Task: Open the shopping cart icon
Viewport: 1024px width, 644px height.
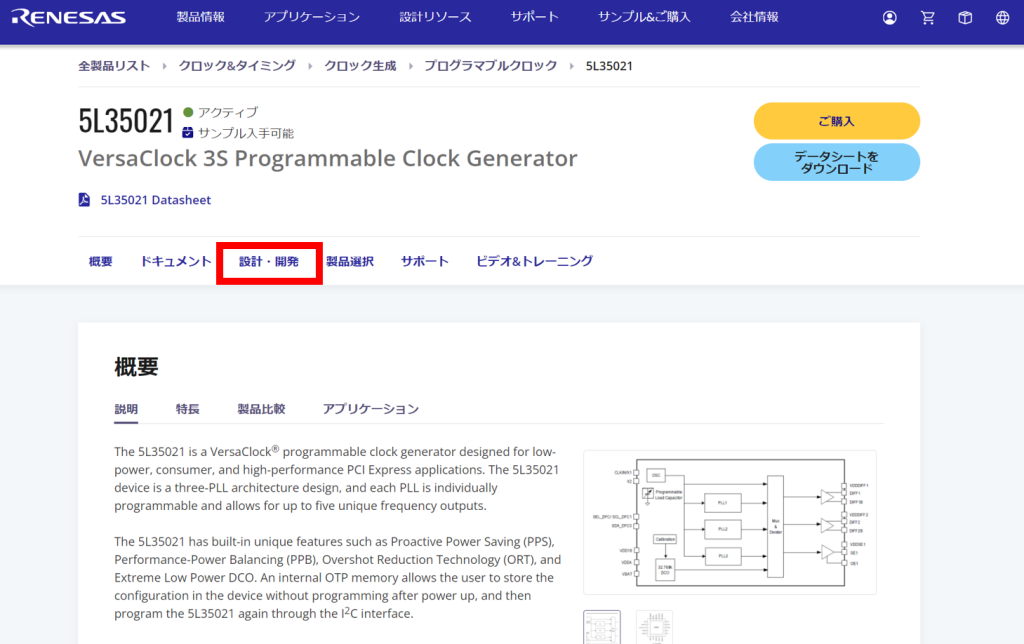Action: [927, 17]
